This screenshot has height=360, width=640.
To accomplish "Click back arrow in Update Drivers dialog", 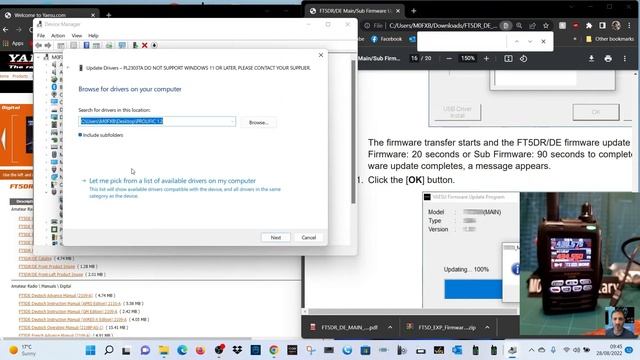I will [68, 68].
